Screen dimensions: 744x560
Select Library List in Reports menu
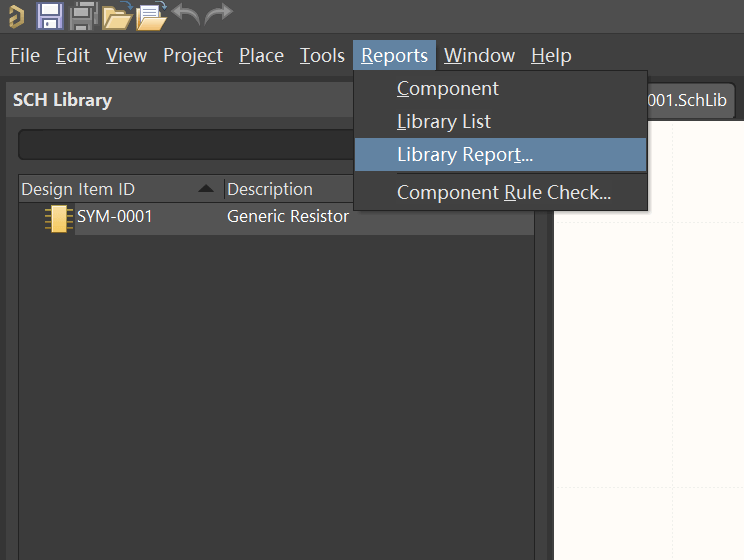coord(444,122)
